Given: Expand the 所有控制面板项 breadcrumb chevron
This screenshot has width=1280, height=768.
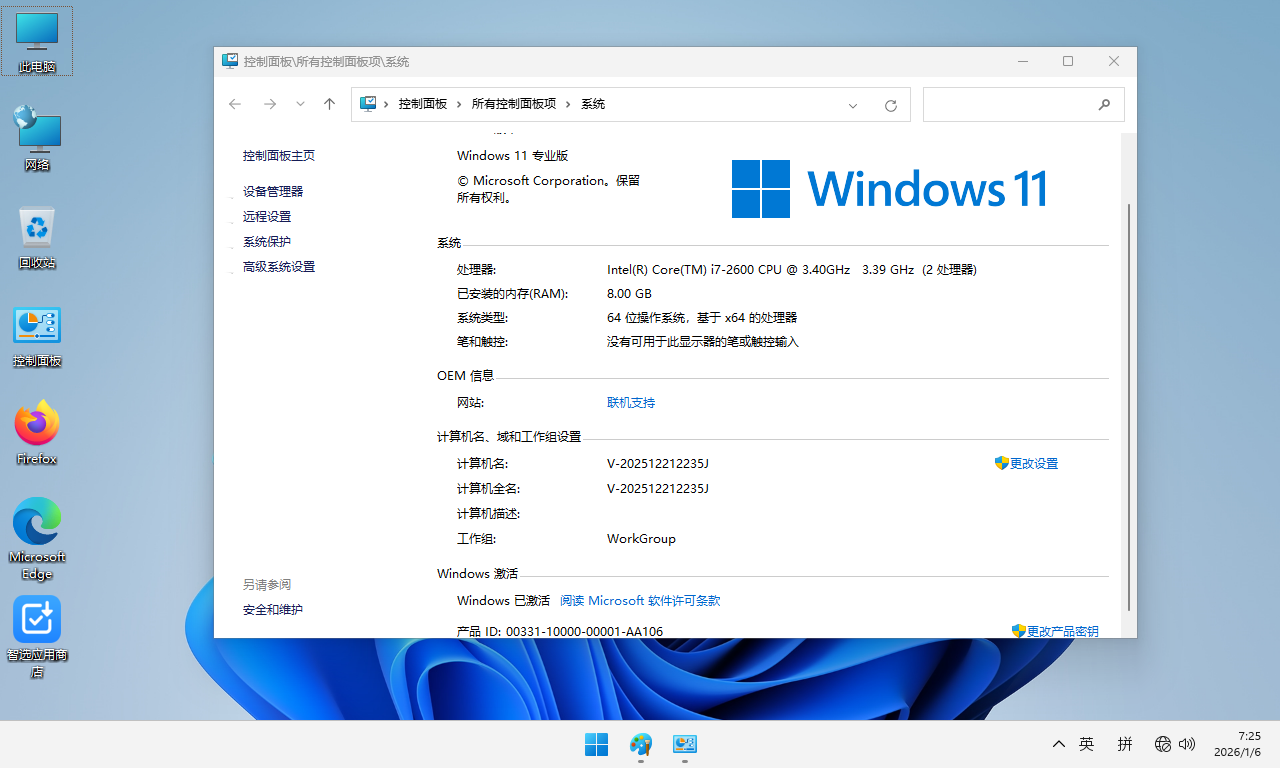Looking at the screenshot, I should (568, 103).
